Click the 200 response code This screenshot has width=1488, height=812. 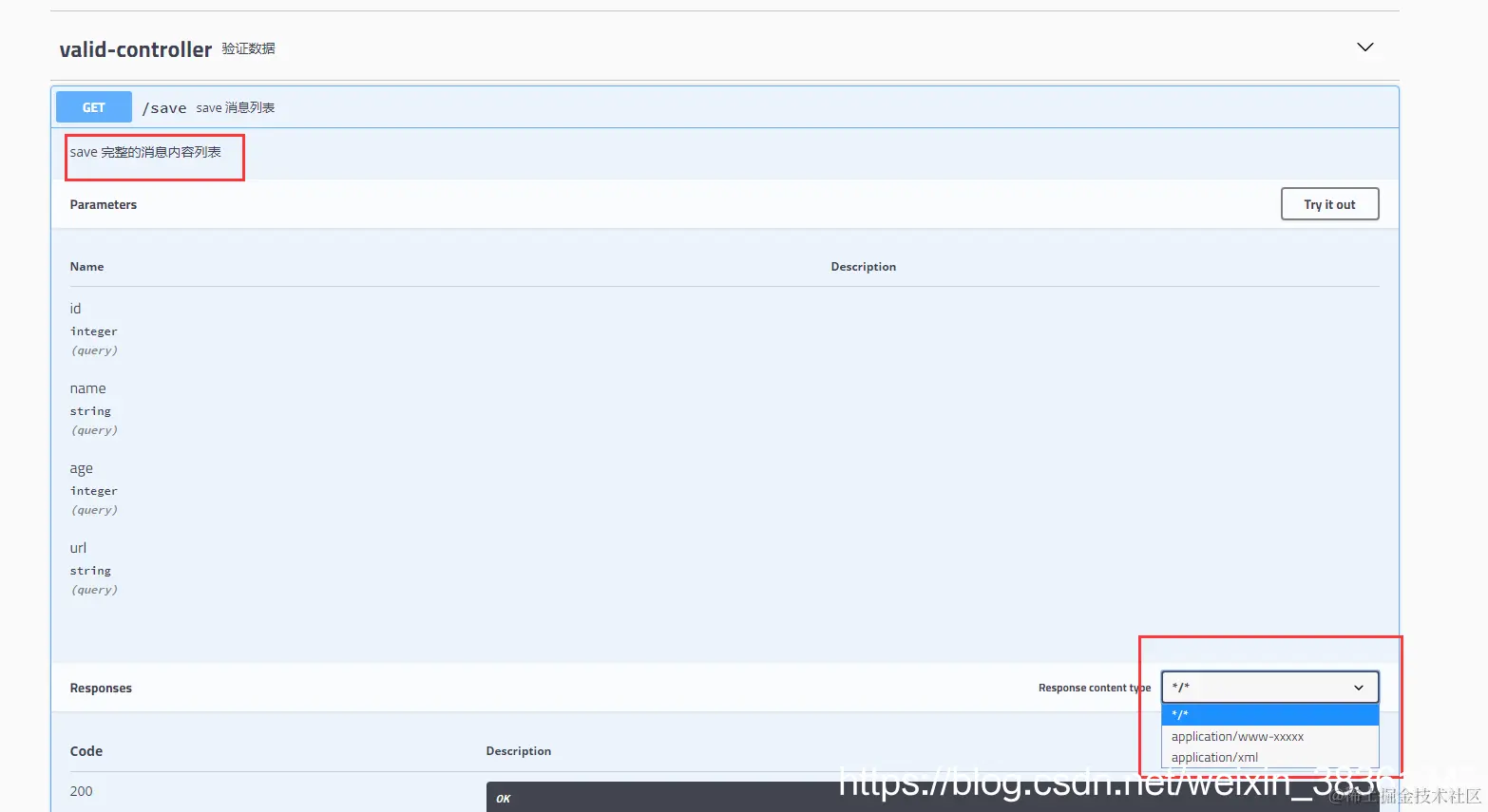click(x=82, y=791)
